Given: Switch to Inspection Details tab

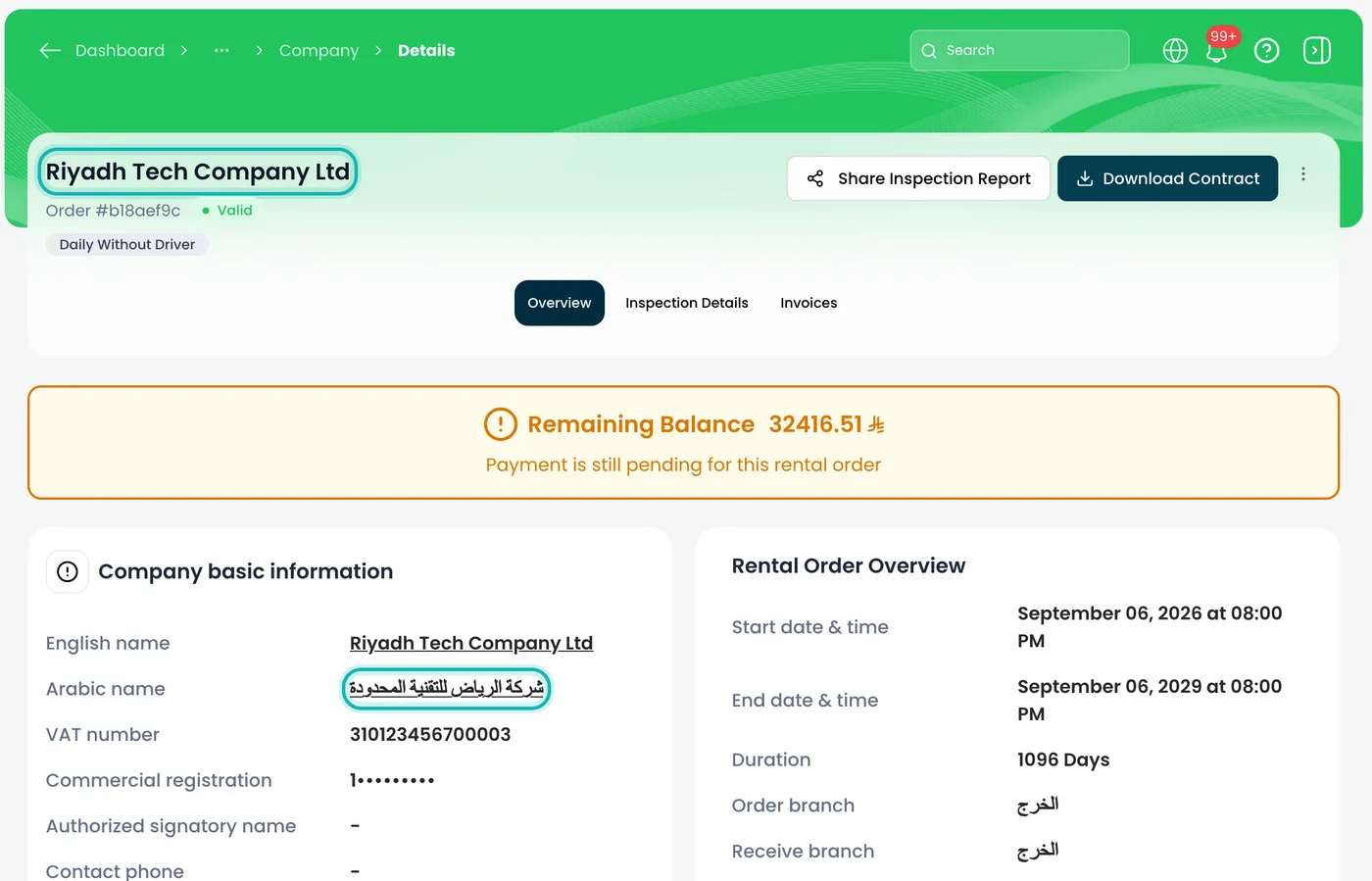Looking at the screenshot, I should point(687,303).
